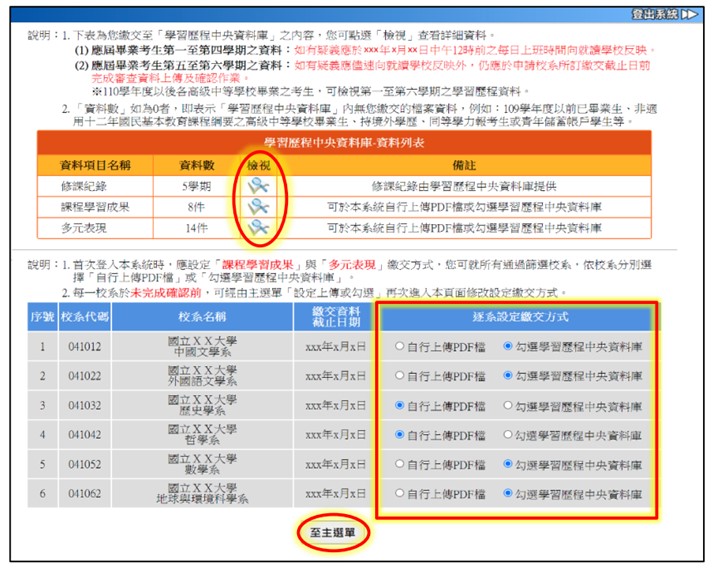Select 自行上傳PDF檔 for 中國文學系
Screen dimensions: 718x568
click(x=400, y=348)
